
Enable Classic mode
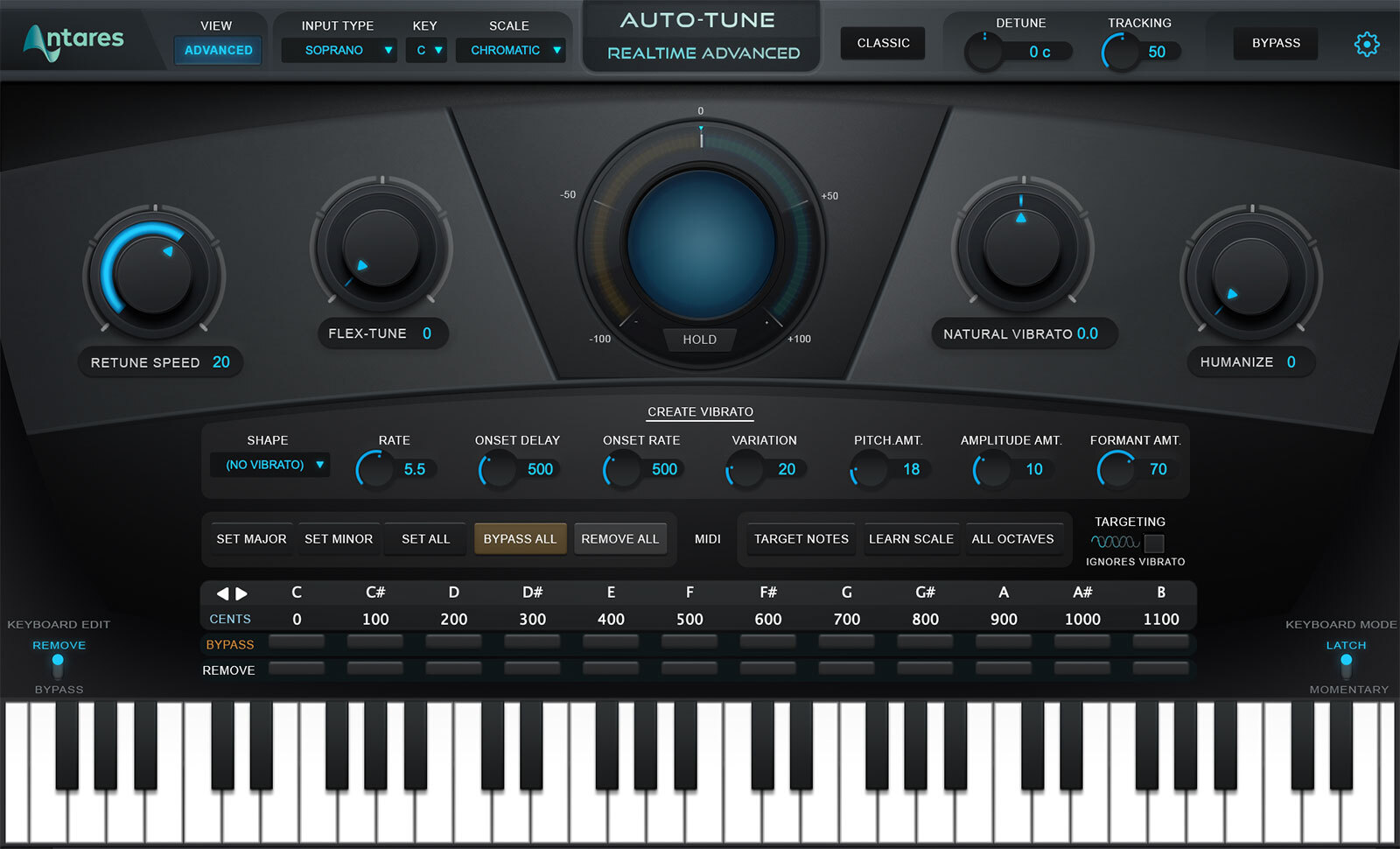883,43
